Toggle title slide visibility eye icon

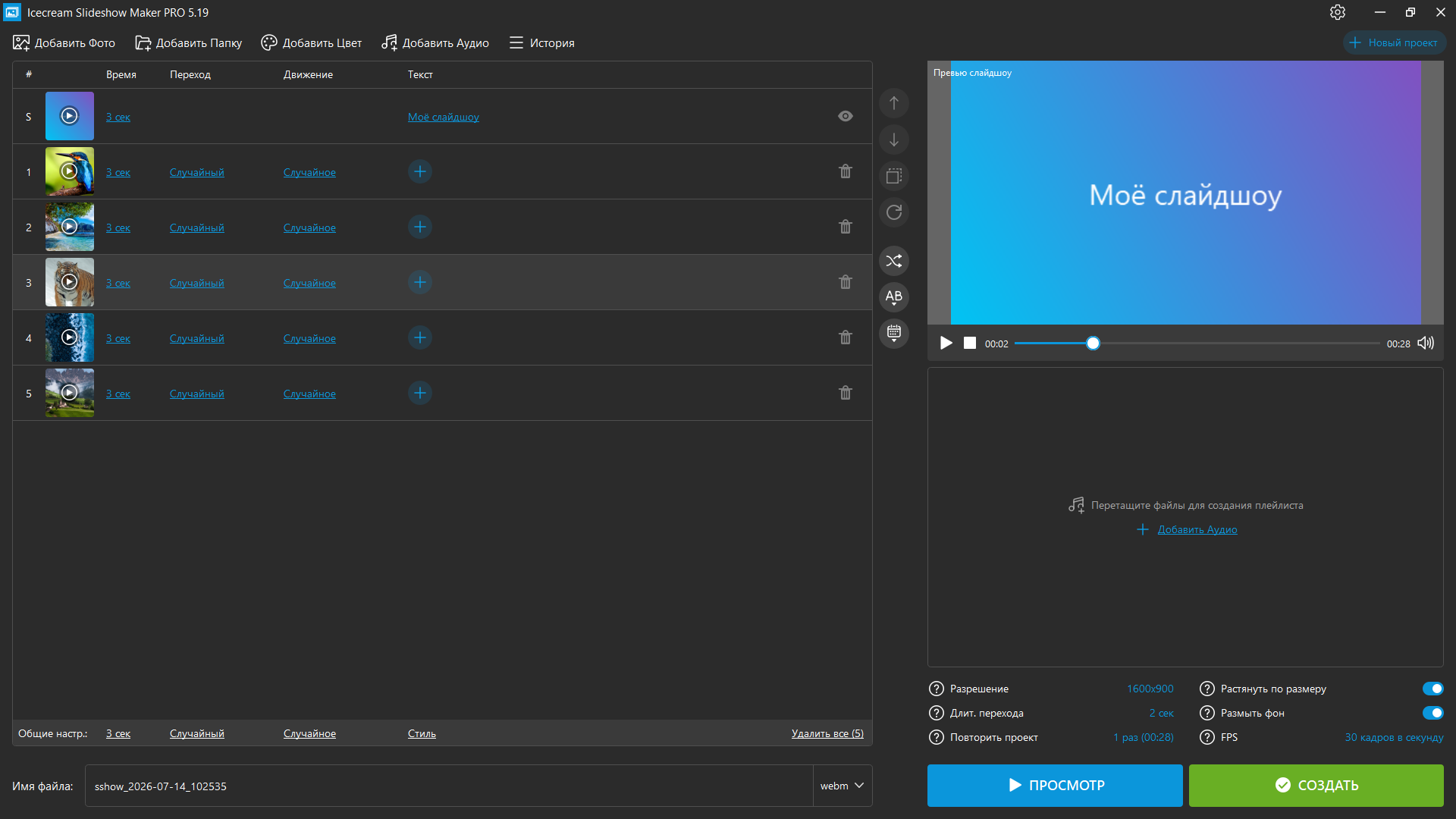point(846,116)
